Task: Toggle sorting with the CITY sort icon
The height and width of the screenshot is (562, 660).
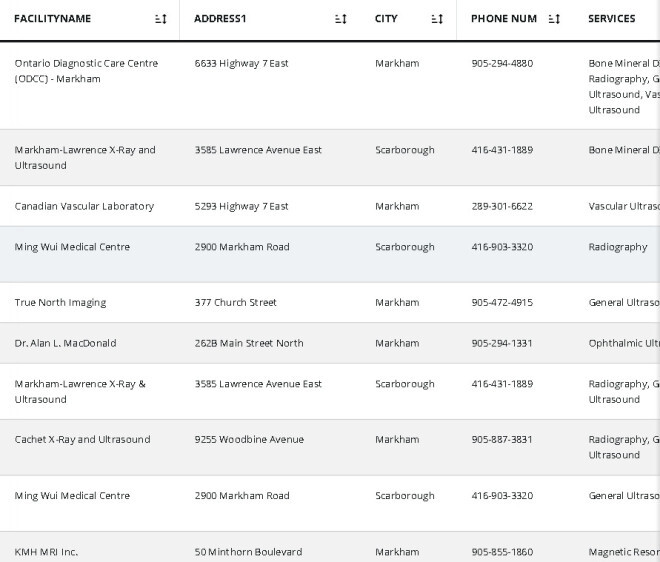Action: tap(437, 19)
